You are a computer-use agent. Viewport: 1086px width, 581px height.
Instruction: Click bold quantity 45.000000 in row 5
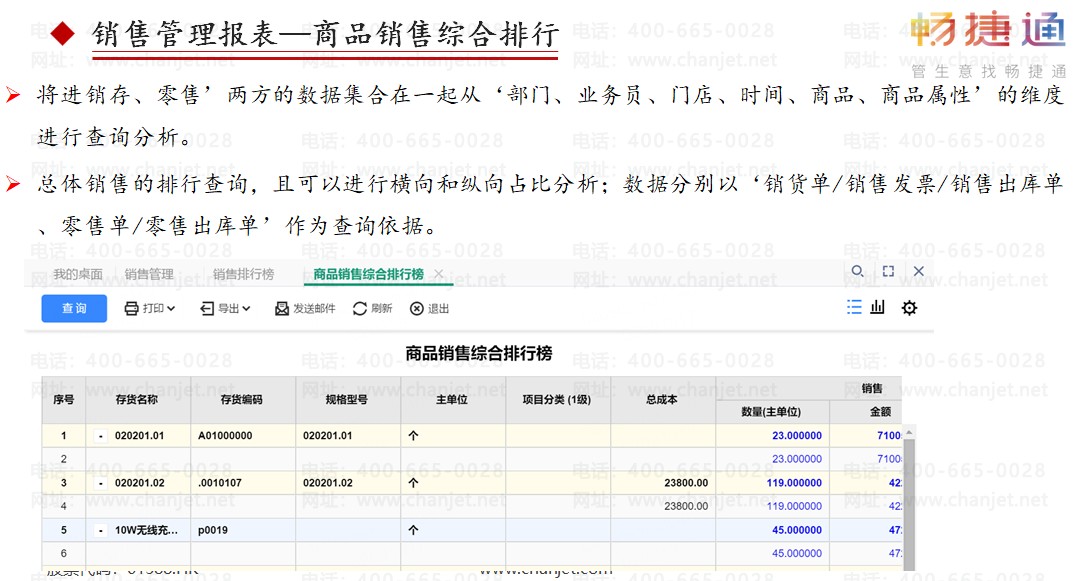pos(796,530)
